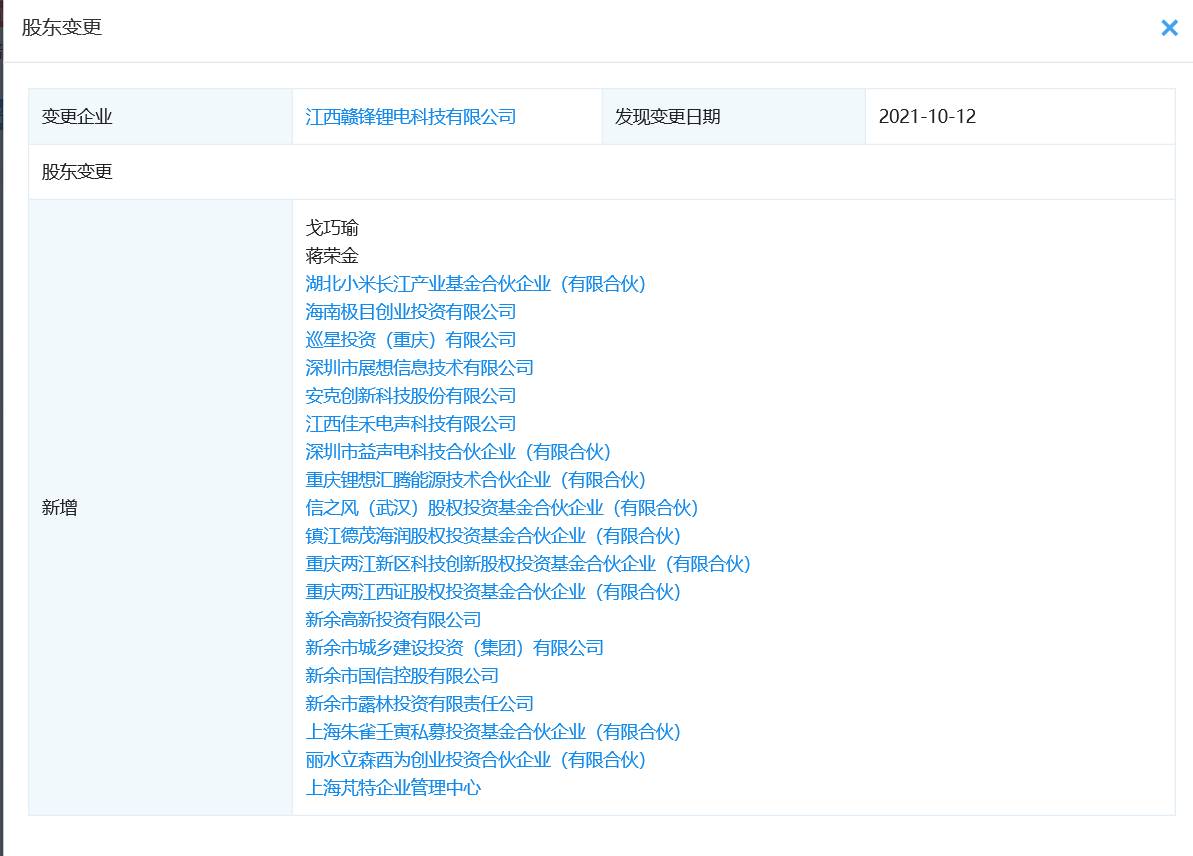This screenshot has height=856, width=1193.
Task: View 新余市霤林投资有限责任公司 page
Action: [x=419, y=704]
